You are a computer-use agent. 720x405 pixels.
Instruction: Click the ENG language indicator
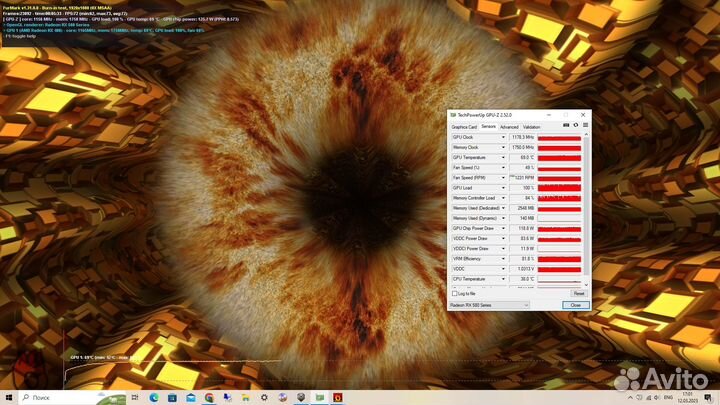click(x=669, y=398)
